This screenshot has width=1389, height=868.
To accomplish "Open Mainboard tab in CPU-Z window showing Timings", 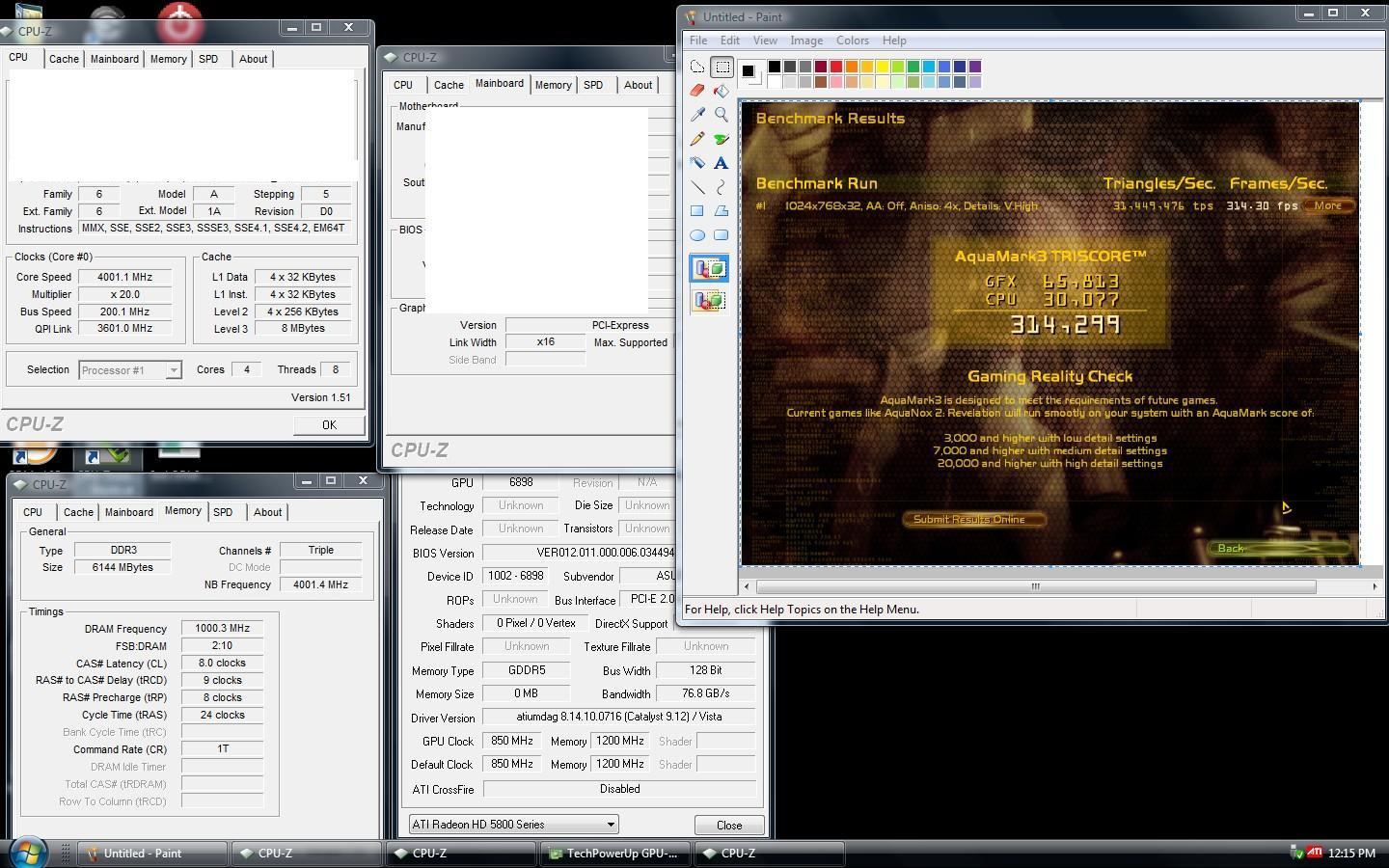I will (x=129, y=512).
